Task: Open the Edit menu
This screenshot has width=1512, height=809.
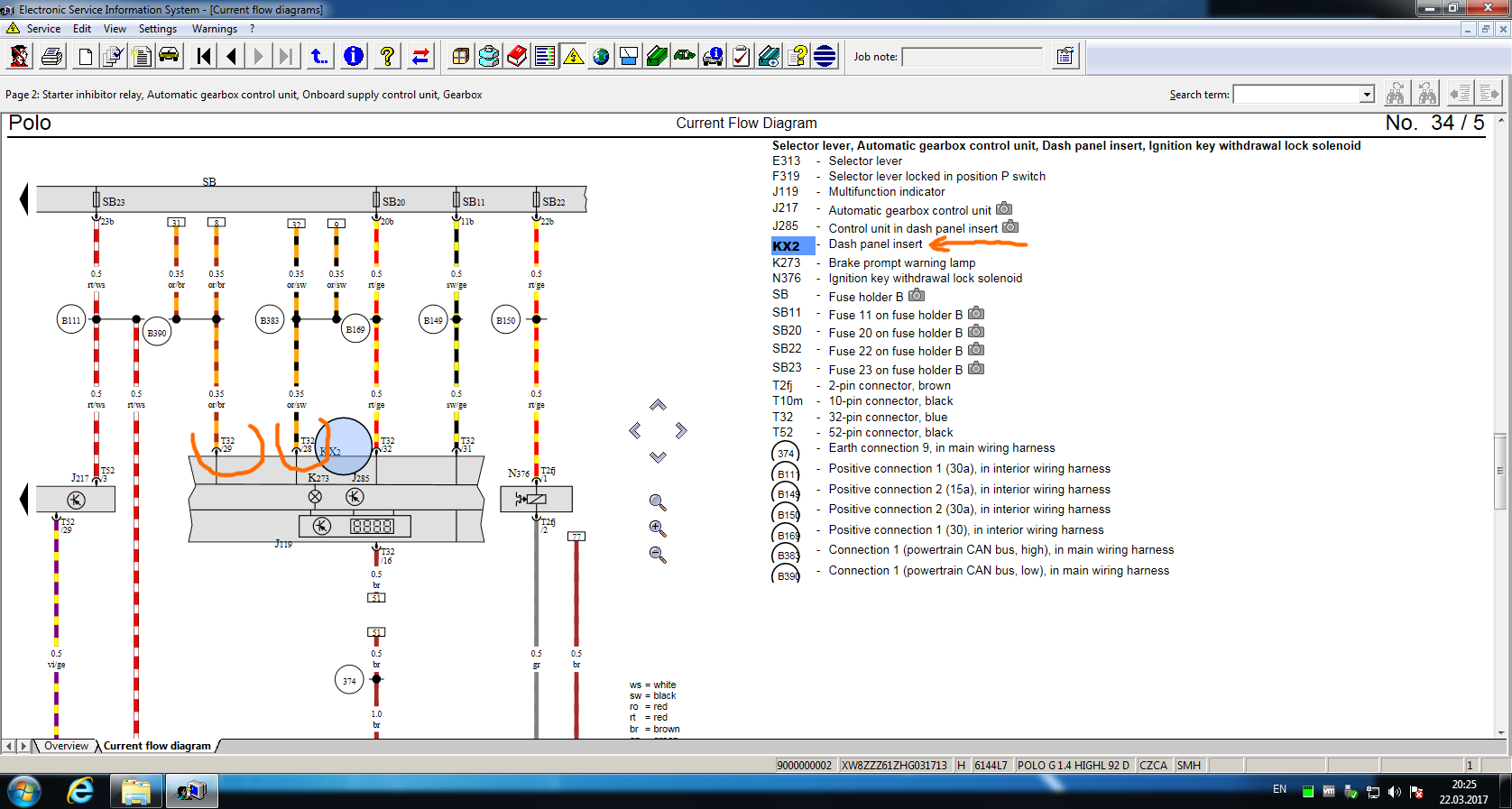Action: (x=82, y=29)
